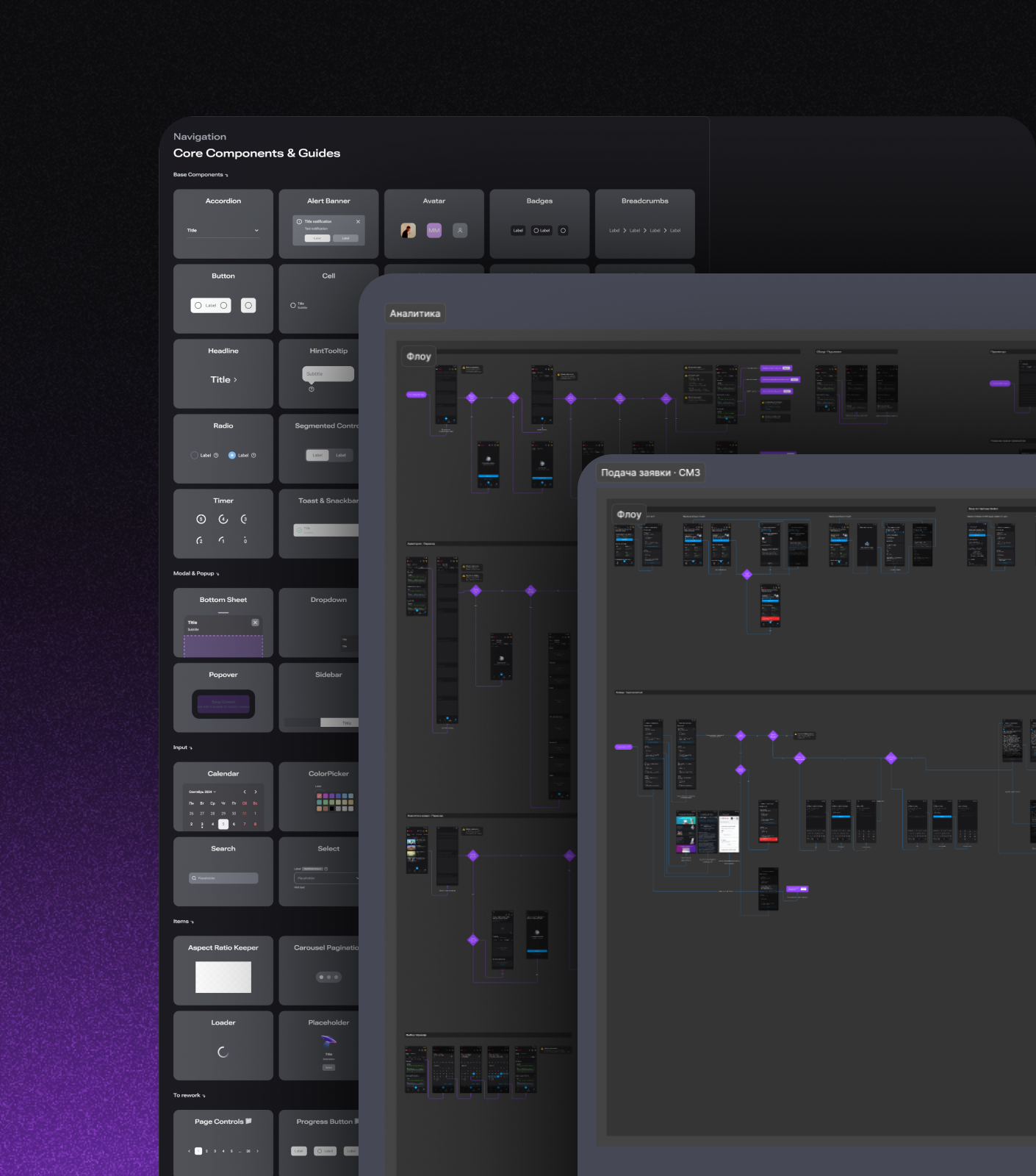
Task: Click the first timer icon in Timer card
Action: 201,519
